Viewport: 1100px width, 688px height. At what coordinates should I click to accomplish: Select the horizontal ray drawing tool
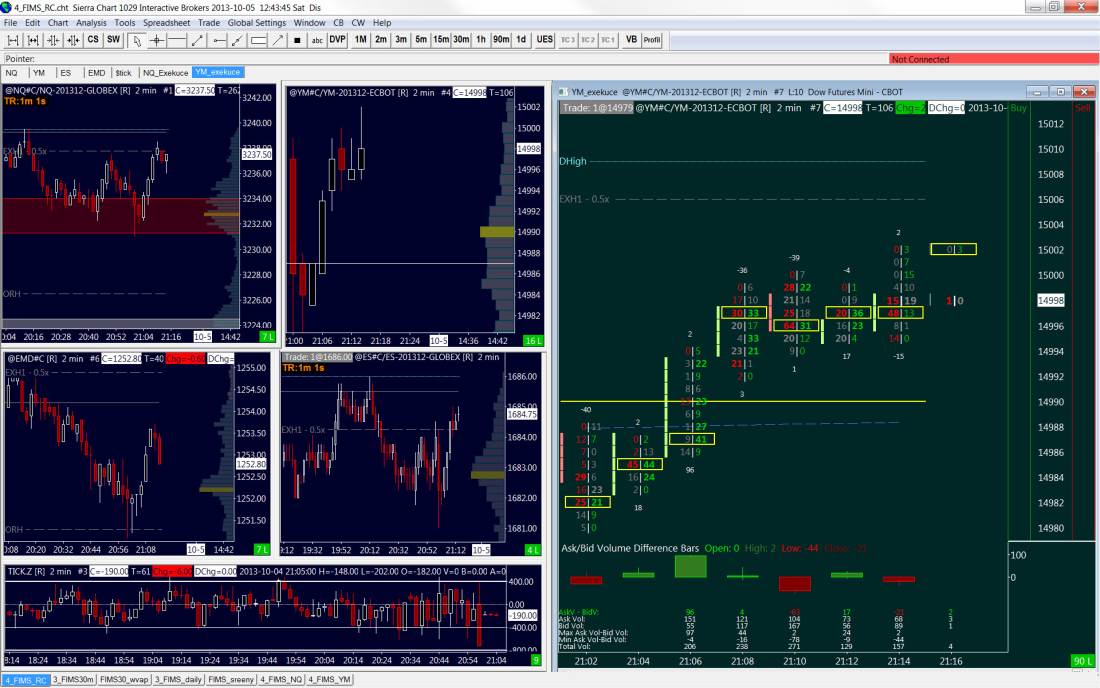[x=219, y=40]
